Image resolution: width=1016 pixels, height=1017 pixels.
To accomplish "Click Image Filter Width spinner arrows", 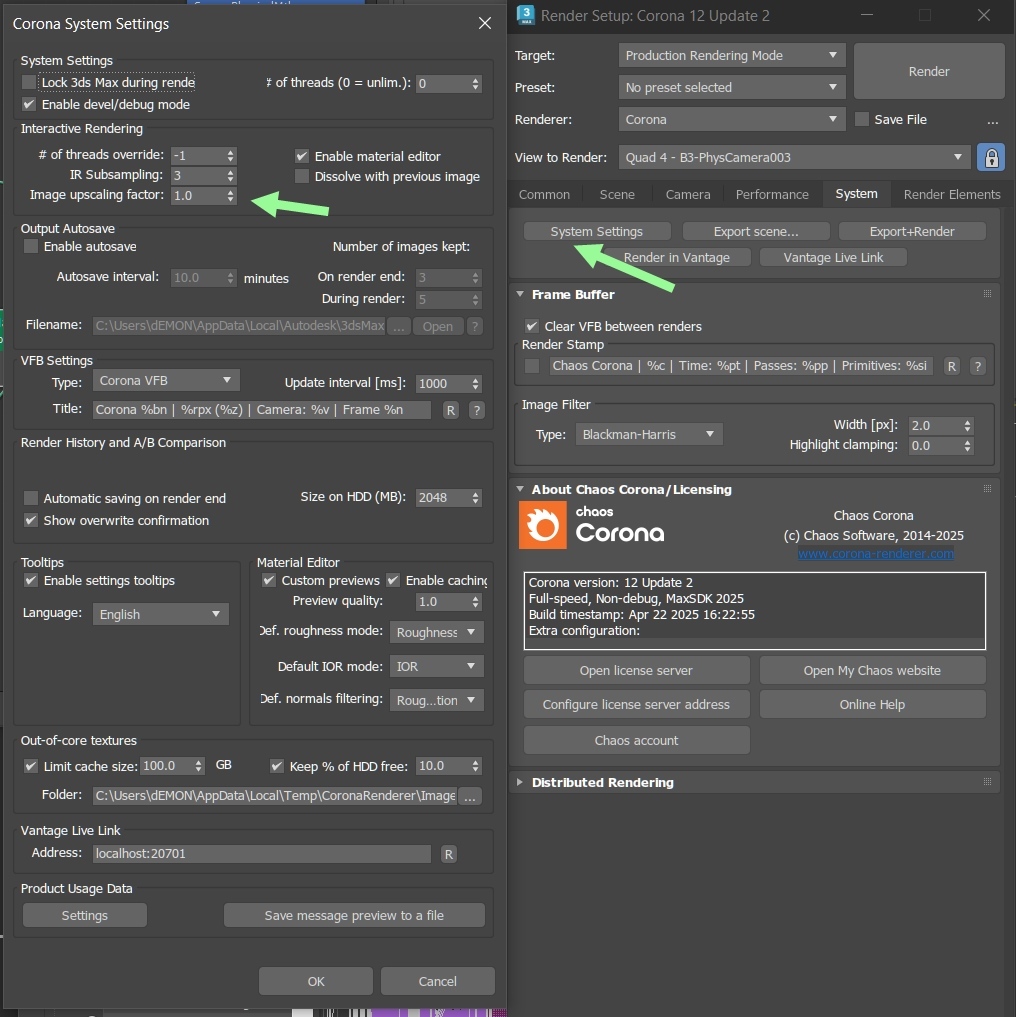I will click(967, 425).
